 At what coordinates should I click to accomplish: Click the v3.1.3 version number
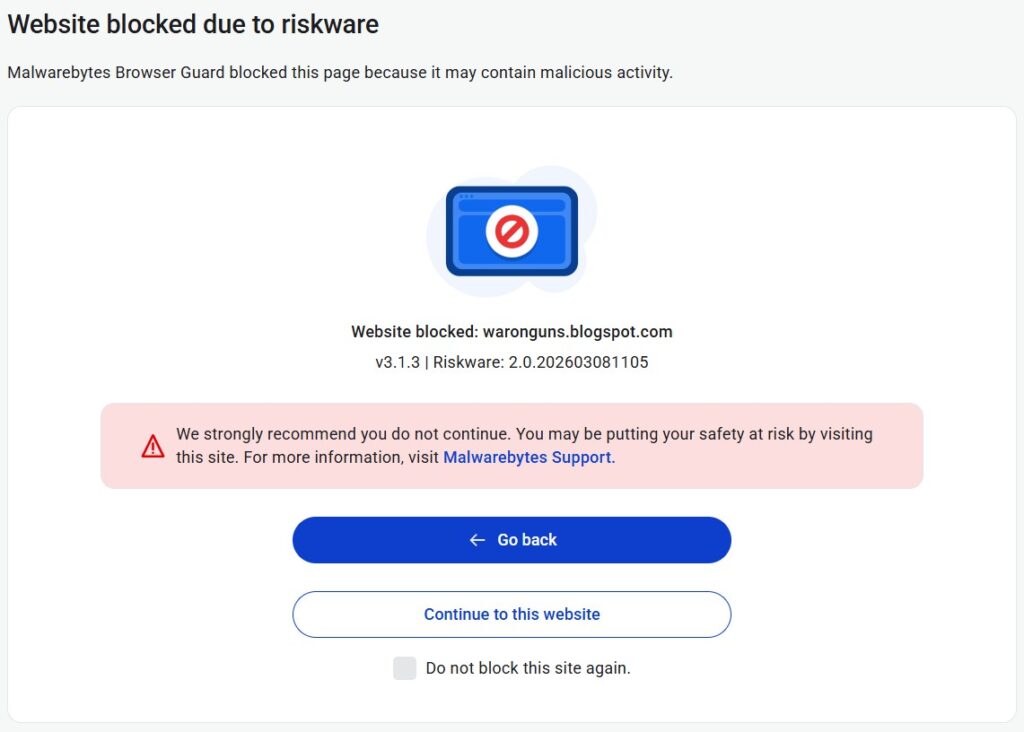pos(397,362)
